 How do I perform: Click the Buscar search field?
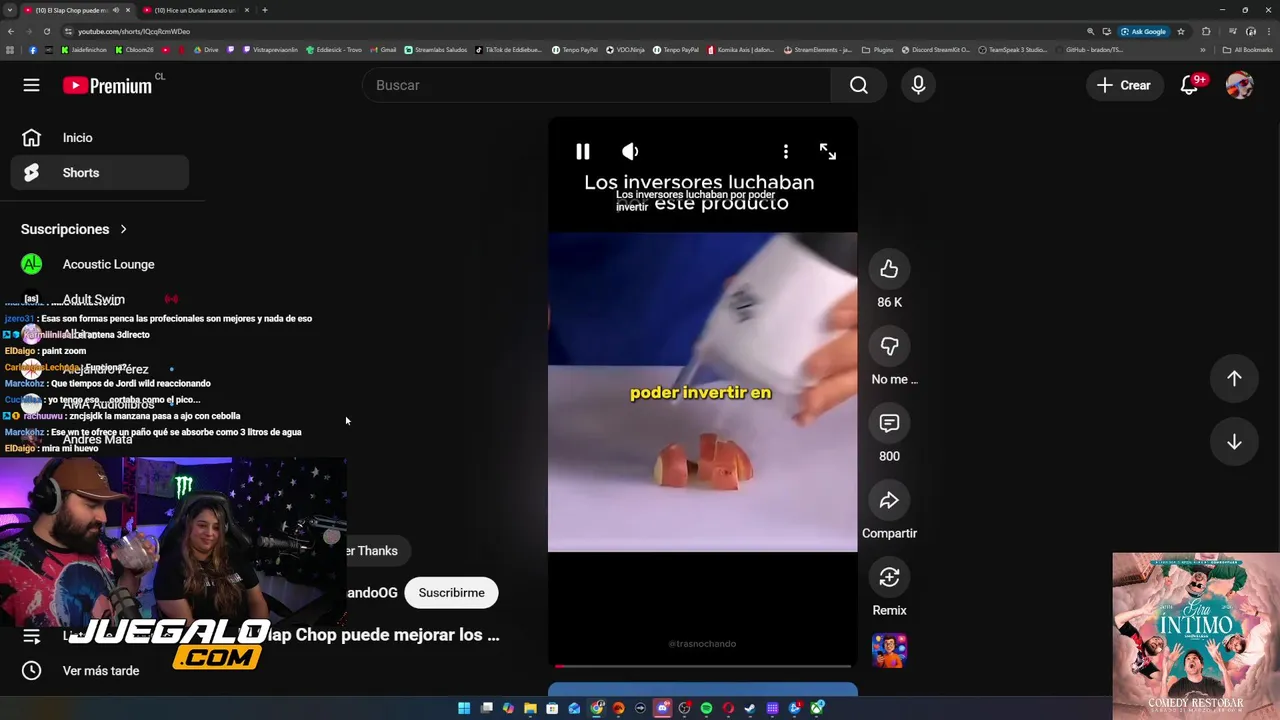(596, 85)
